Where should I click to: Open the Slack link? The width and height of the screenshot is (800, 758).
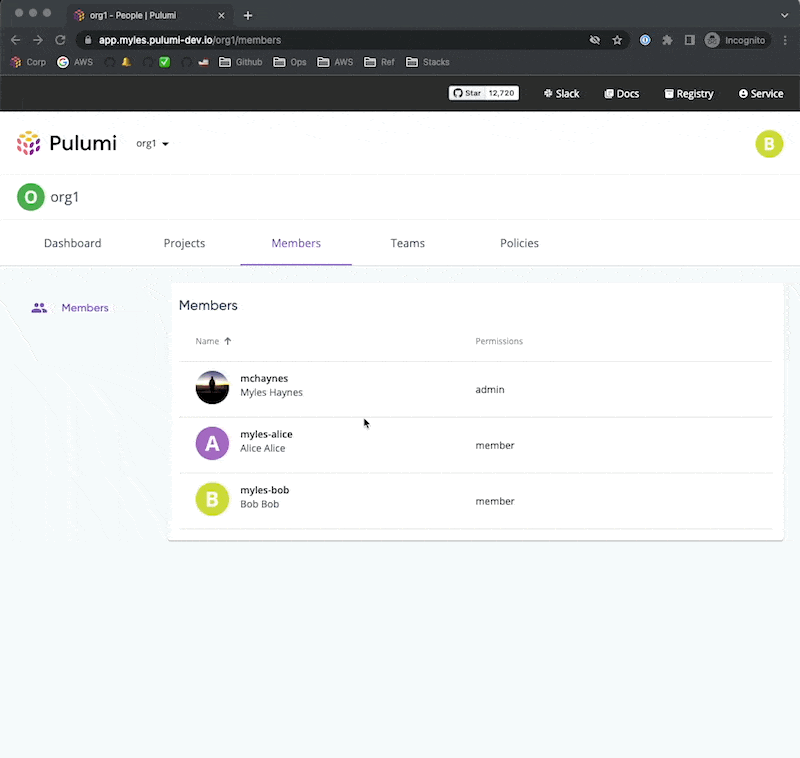pos(561,94)
